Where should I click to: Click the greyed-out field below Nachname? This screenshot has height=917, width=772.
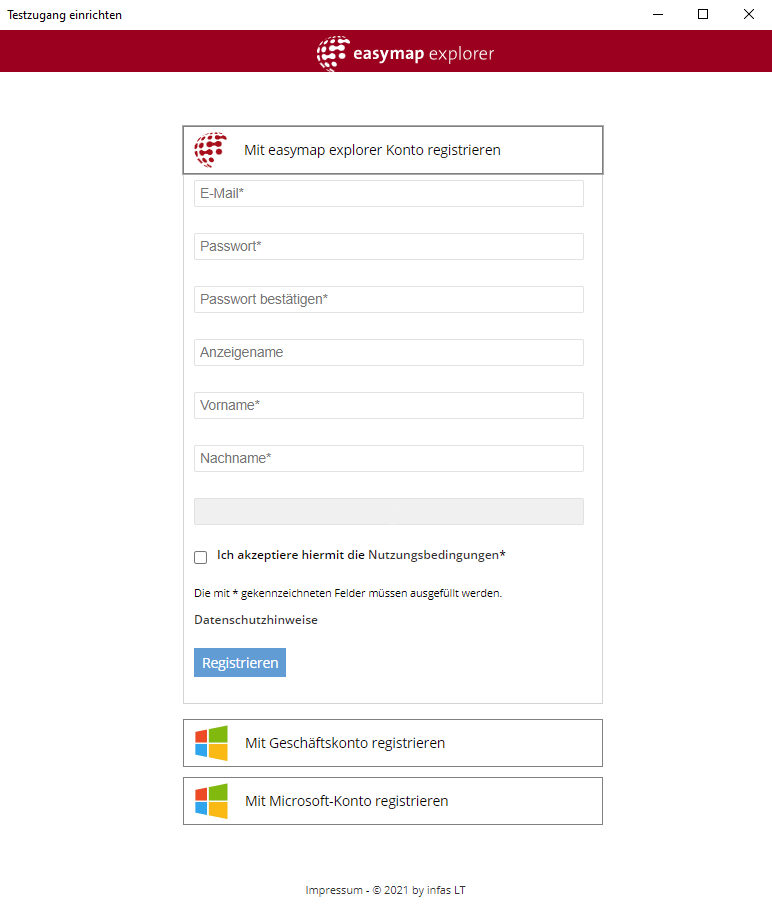[388, 512]
